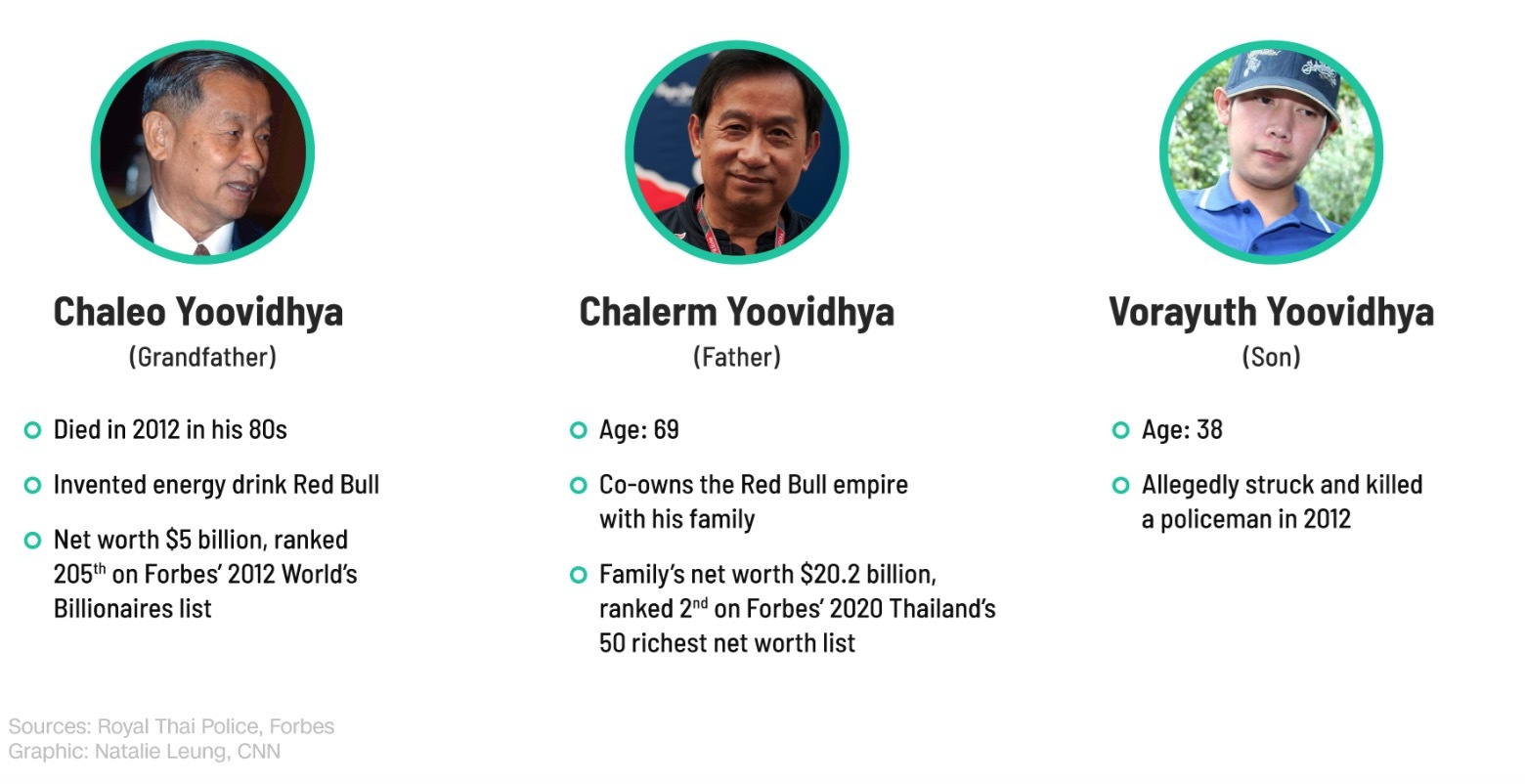Click the 'Vorayuth Yoovidhya' name heading

click(x=1271, y=312)
